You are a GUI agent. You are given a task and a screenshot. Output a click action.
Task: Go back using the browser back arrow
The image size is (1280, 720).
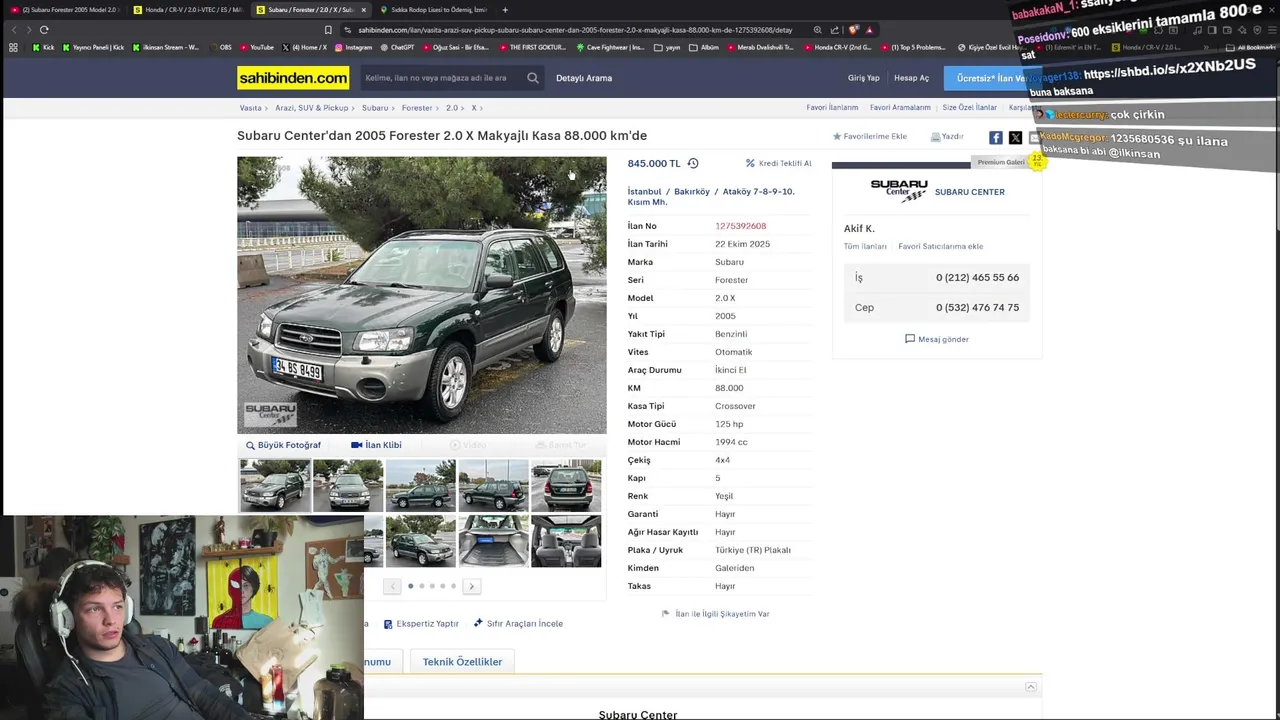(14, 30)
